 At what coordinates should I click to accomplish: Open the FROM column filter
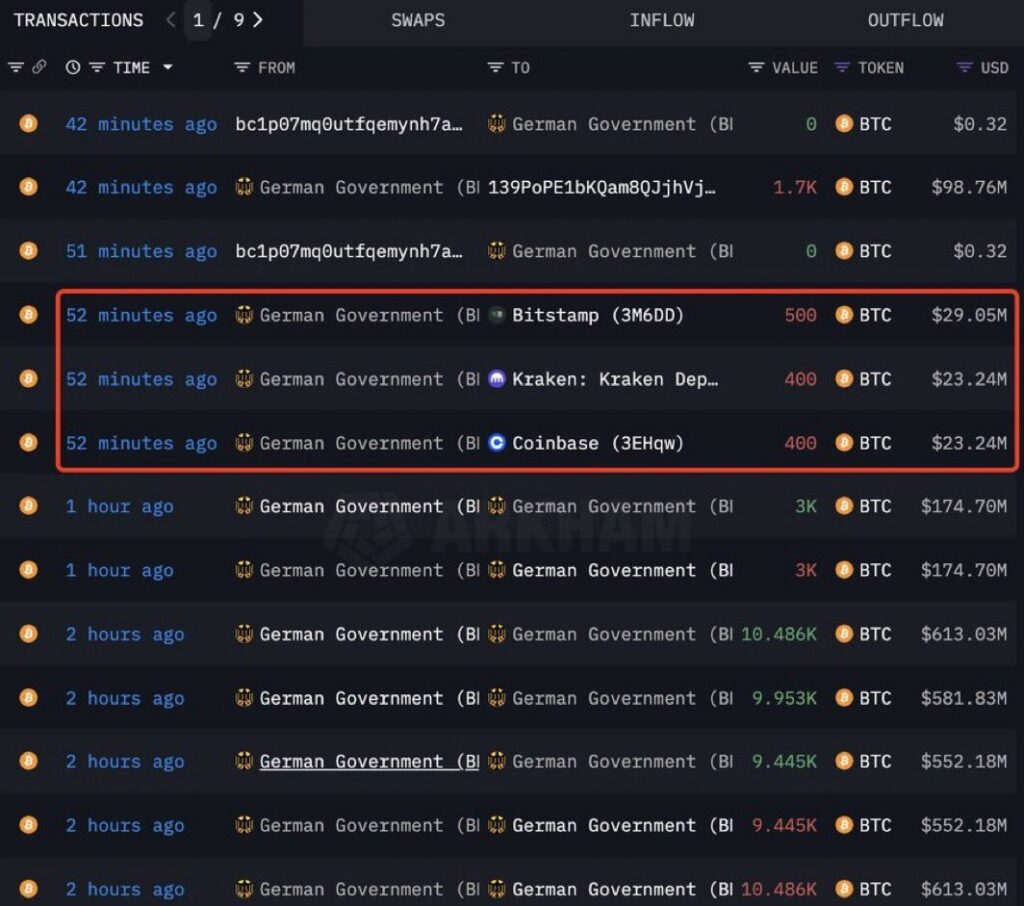coord(242,68)
